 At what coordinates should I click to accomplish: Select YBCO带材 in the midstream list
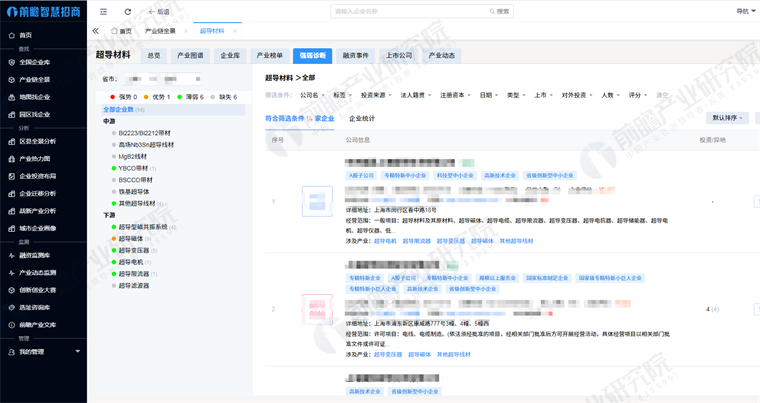[133, 168]
